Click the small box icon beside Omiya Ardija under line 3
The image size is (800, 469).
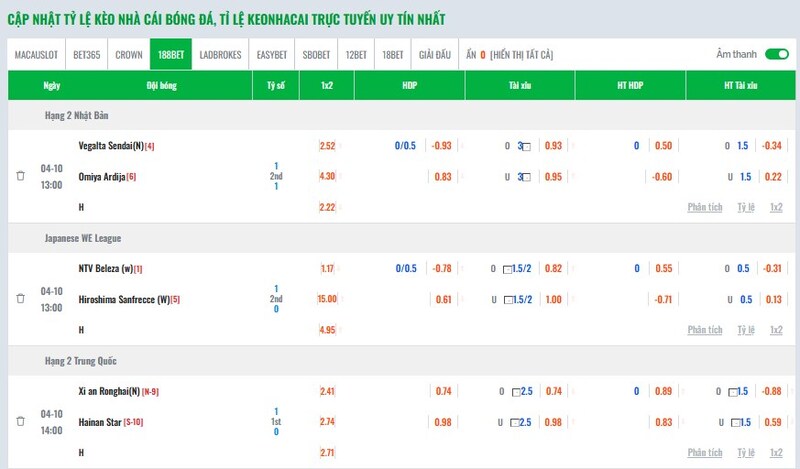(x=527, y=177)
